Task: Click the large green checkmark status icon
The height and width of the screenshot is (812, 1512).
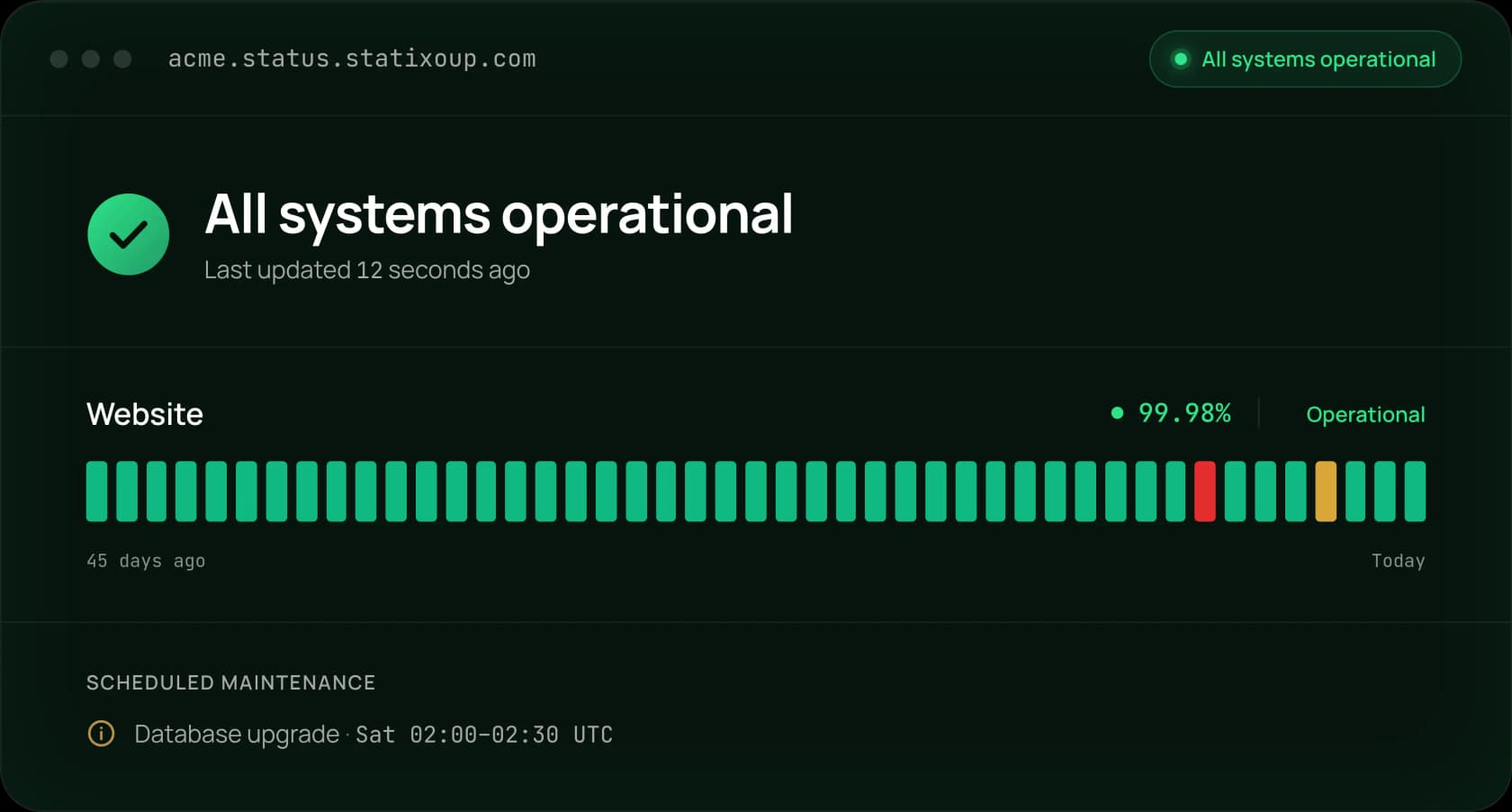Action: click(129, 234)
